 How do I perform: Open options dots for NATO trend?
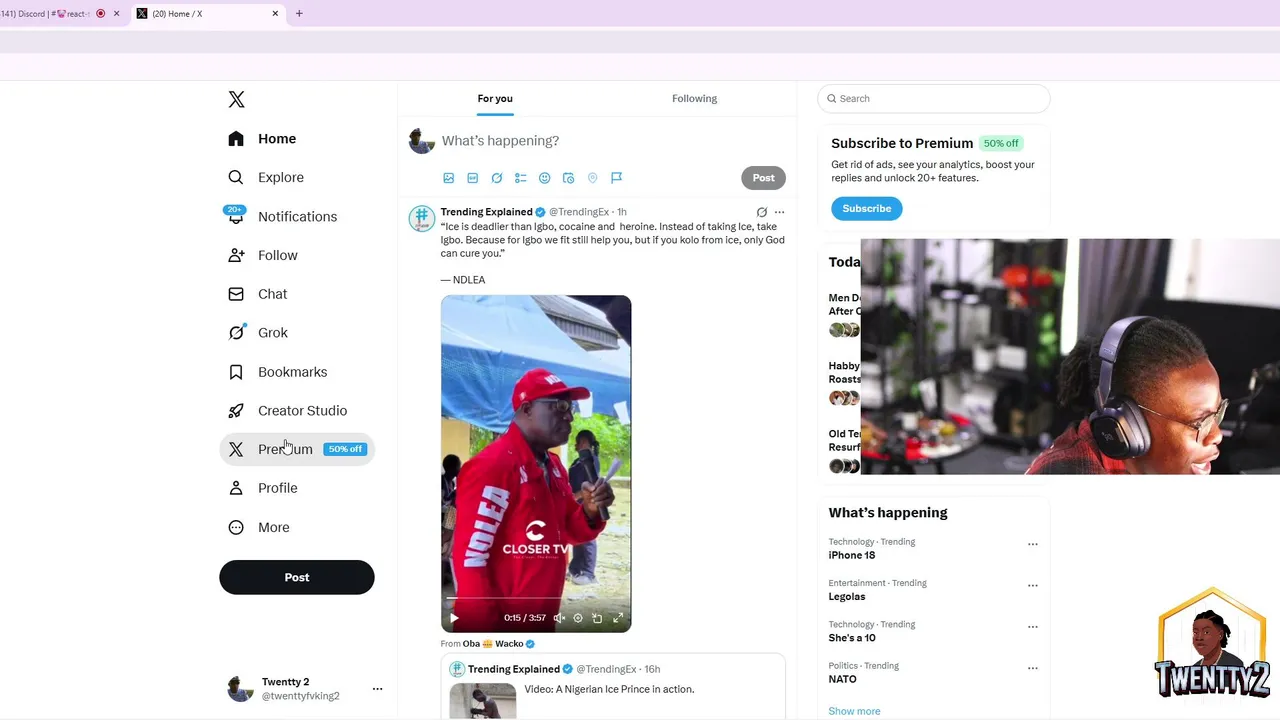[1033, 668]
